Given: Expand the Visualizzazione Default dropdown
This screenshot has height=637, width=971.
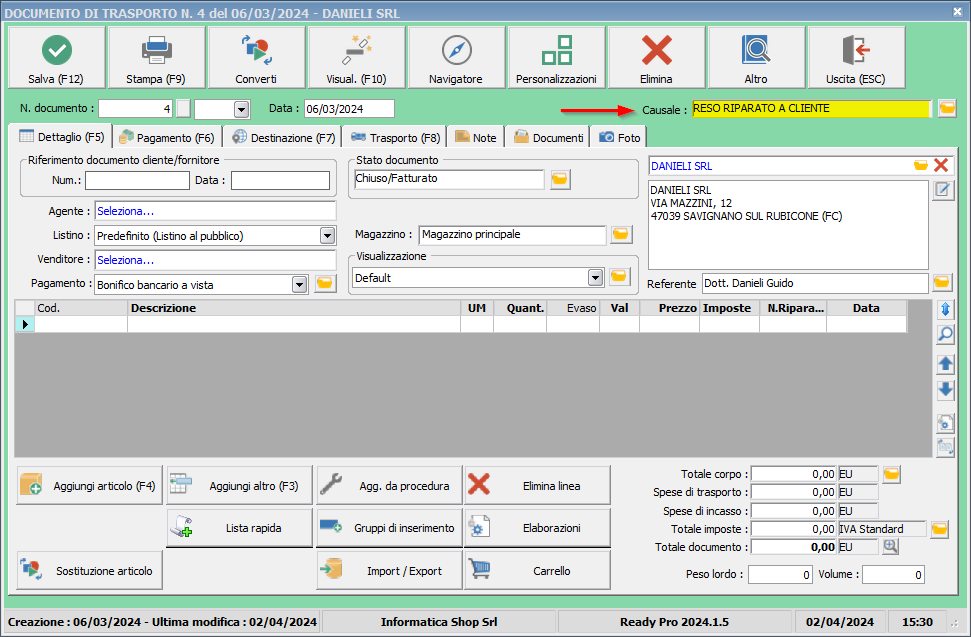Looking at the screenshot, I should (595, 277).
